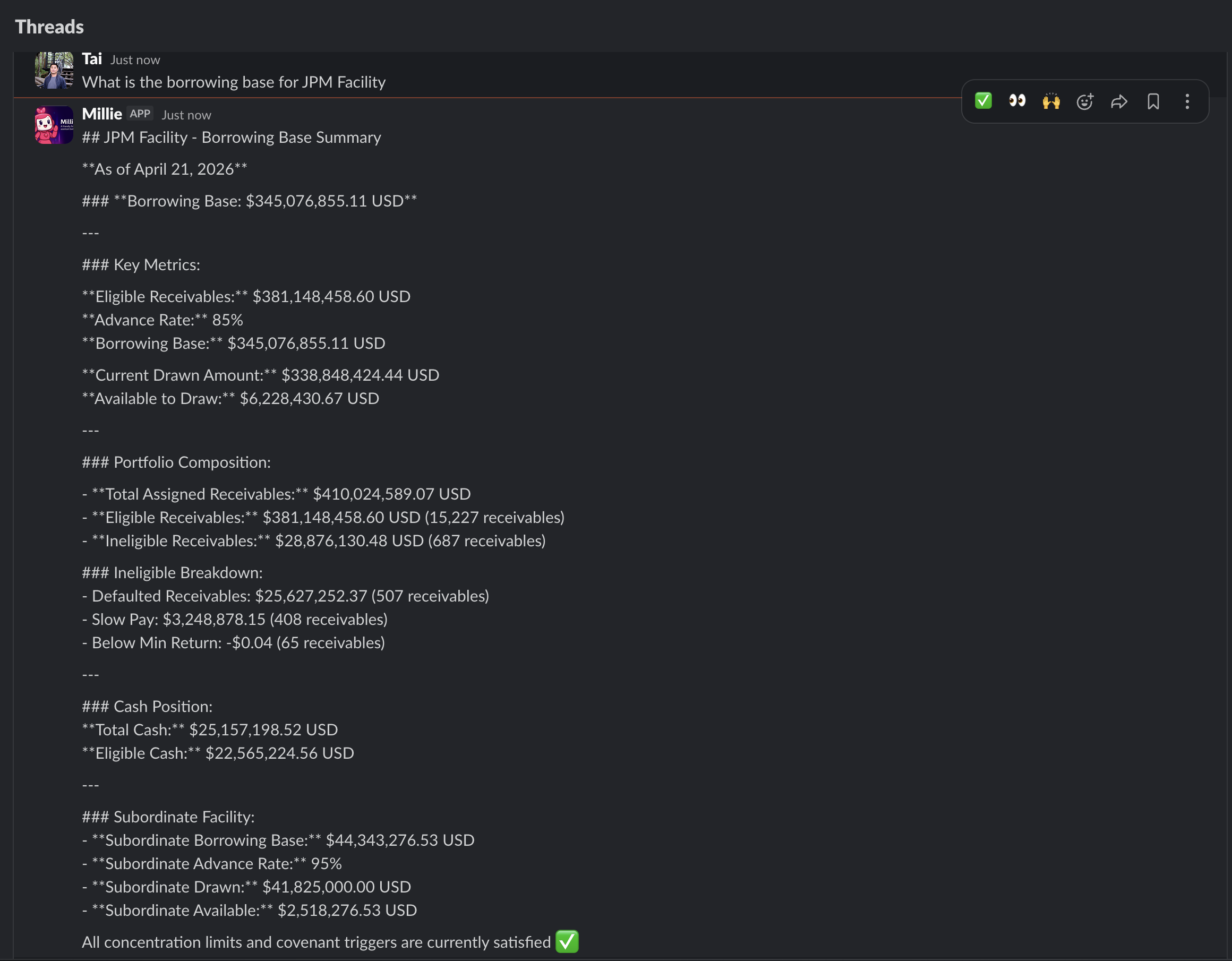
Task: Click the Current Drawn Amount $338,848,424.44 line
Action: (x=261, y=375)
